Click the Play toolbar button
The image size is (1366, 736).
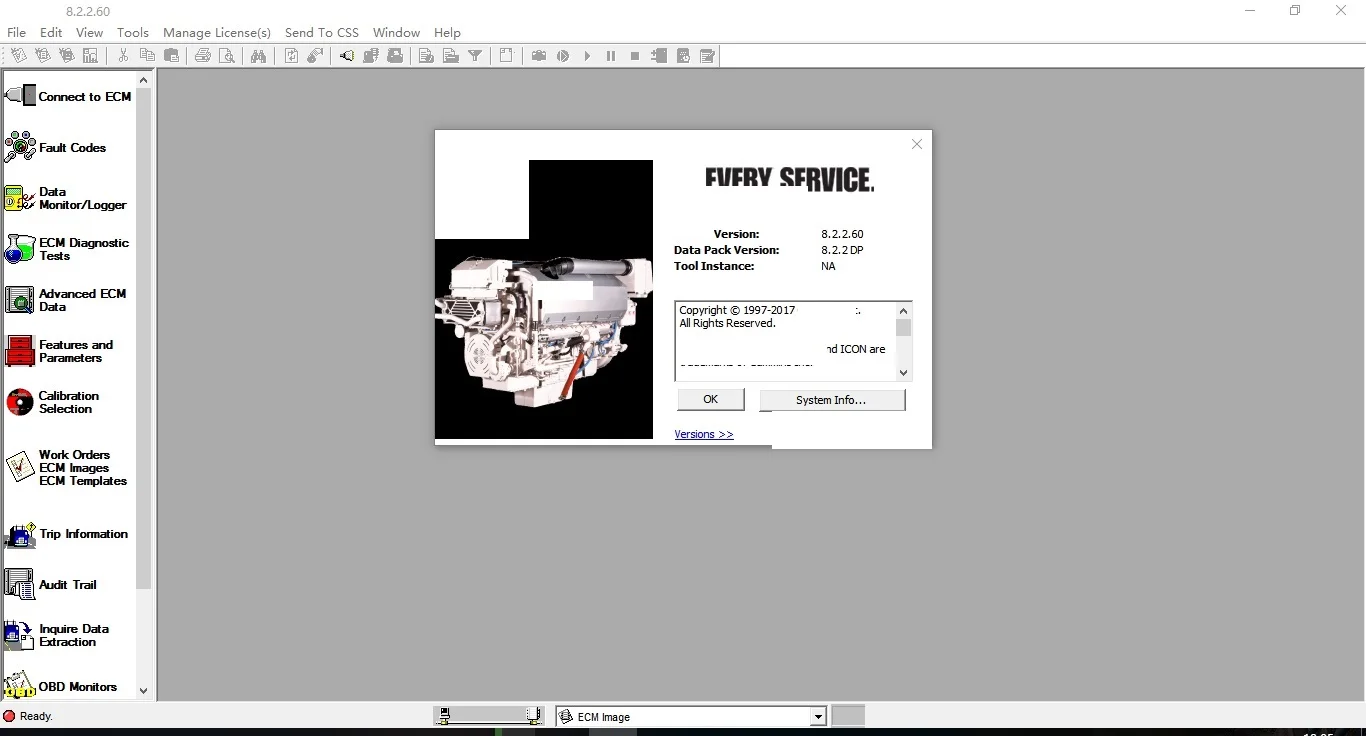pos(587,56)
